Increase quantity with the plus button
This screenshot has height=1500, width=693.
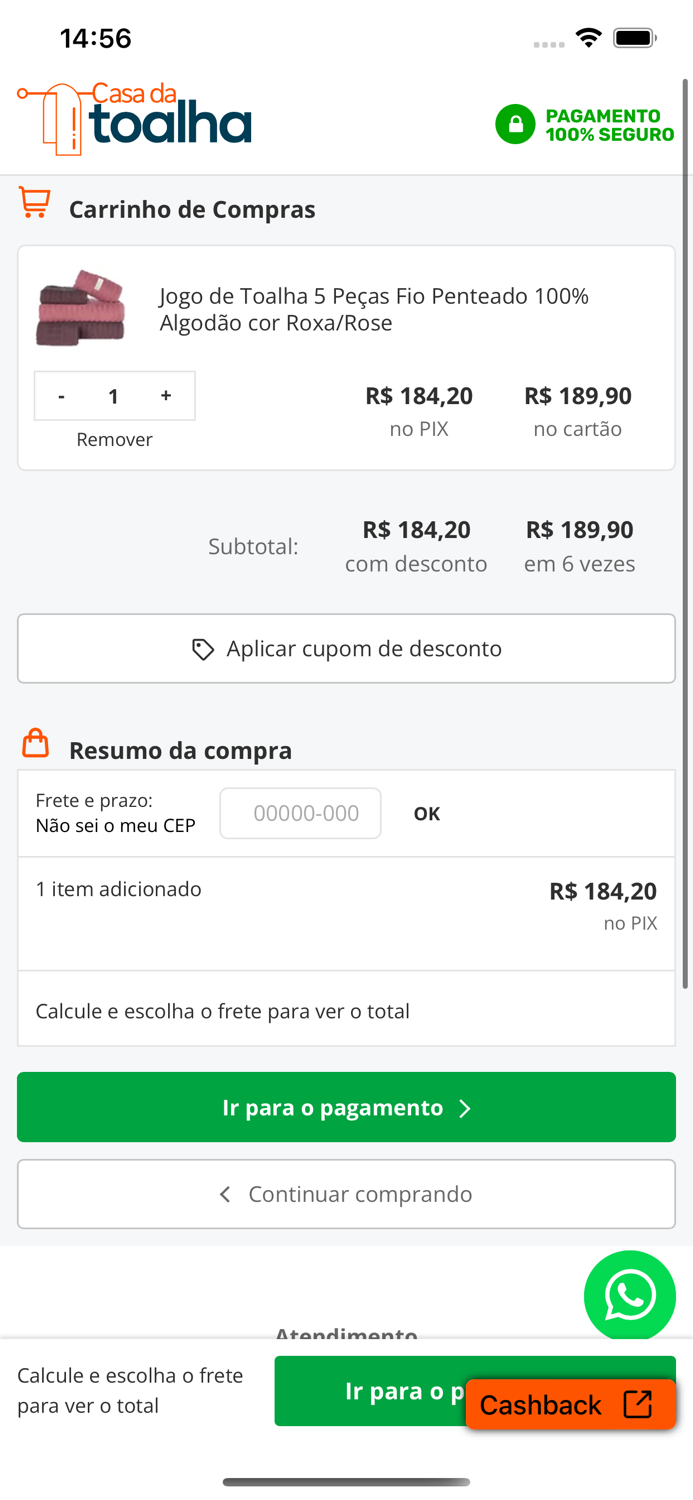pyautogui.click(x=166, y=396)
